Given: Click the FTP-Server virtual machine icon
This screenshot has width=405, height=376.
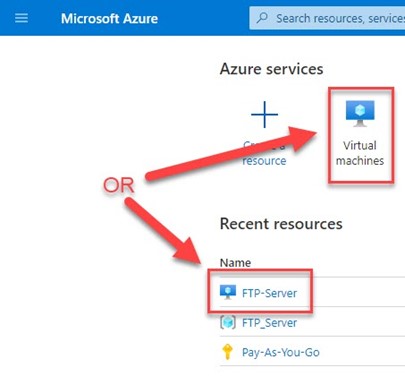Looking at the screenshot, I should [x=228, y=292].
